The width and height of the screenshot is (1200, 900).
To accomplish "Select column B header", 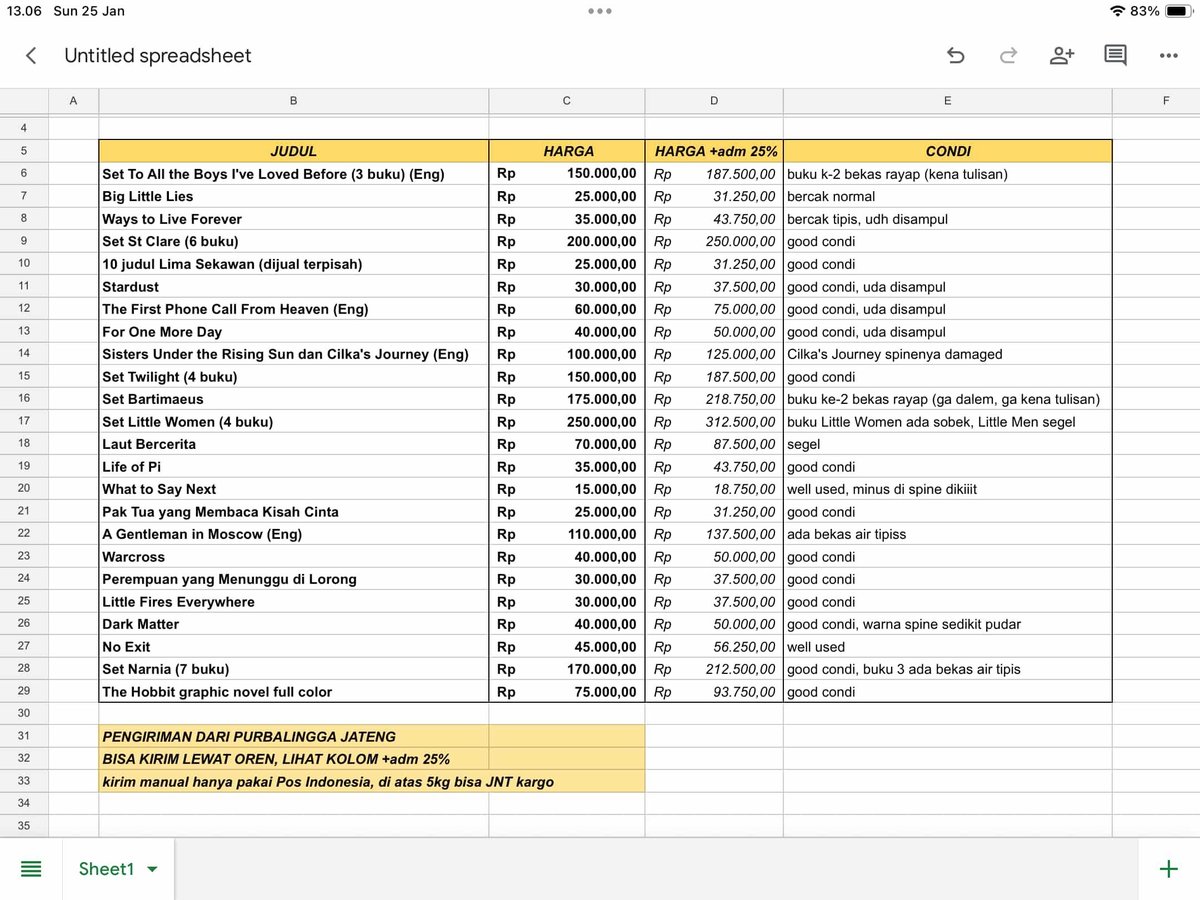I will (x=293, y=101).
